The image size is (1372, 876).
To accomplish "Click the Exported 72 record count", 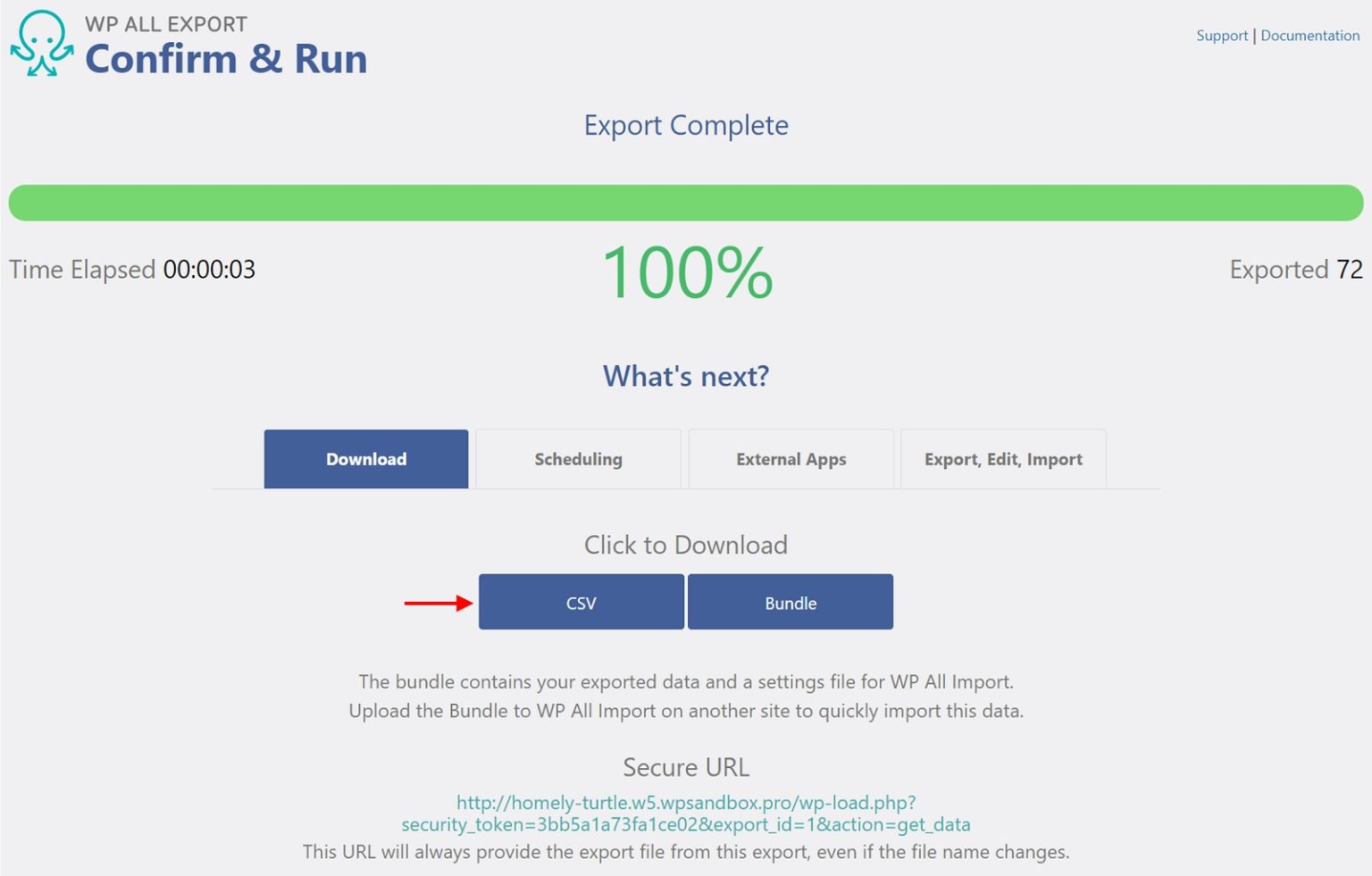I will tap(1295, 270).
